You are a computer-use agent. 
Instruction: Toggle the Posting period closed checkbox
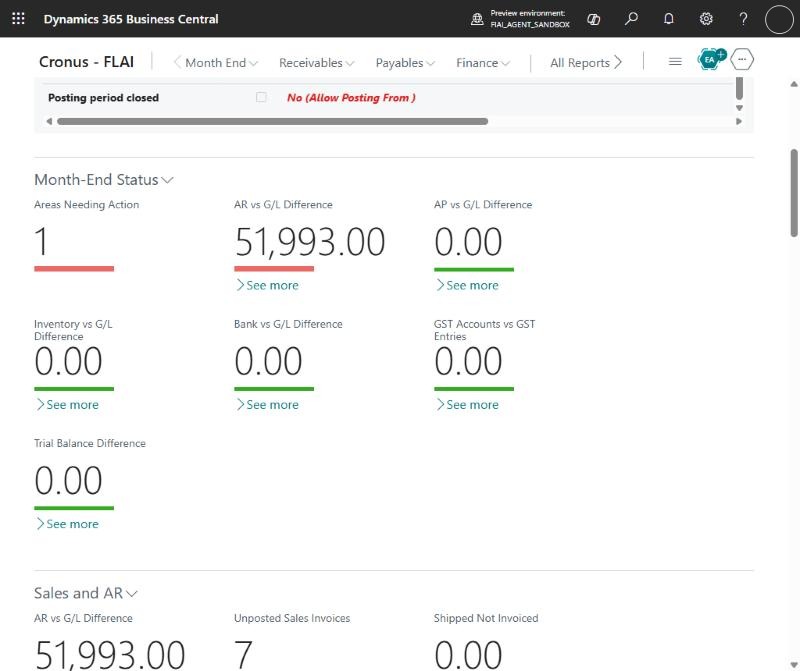point(261,97)
